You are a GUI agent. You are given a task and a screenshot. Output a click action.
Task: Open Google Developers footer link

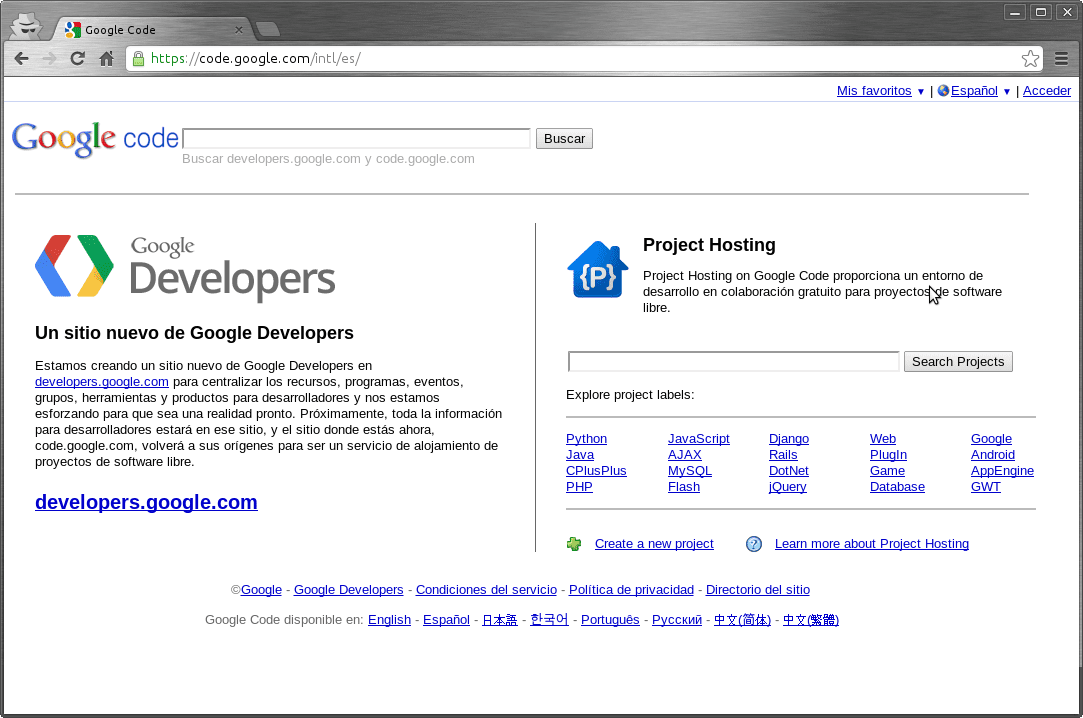tap(348, 590)
